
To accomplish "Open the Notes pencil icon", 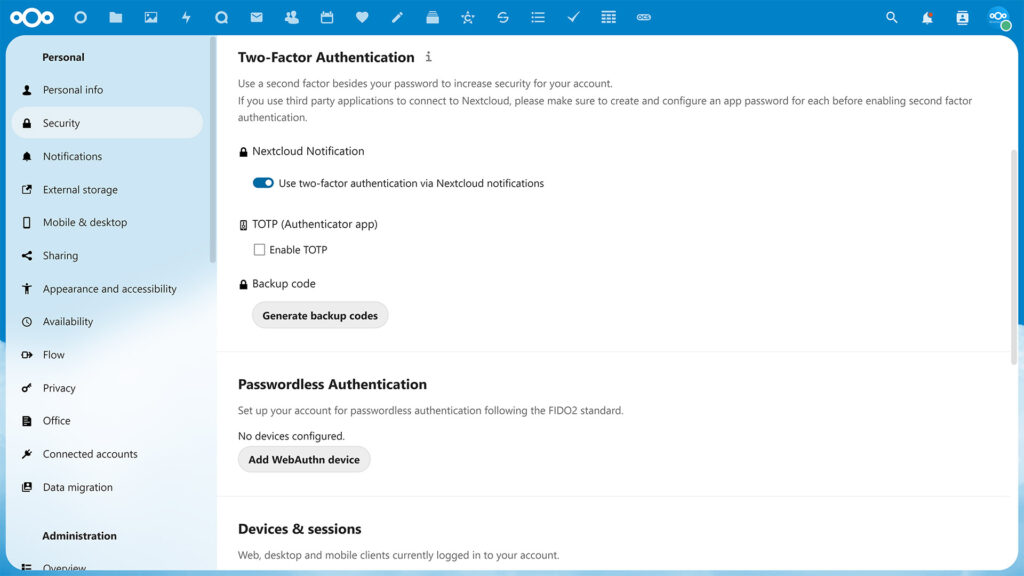I will click(x=396, y=16).
